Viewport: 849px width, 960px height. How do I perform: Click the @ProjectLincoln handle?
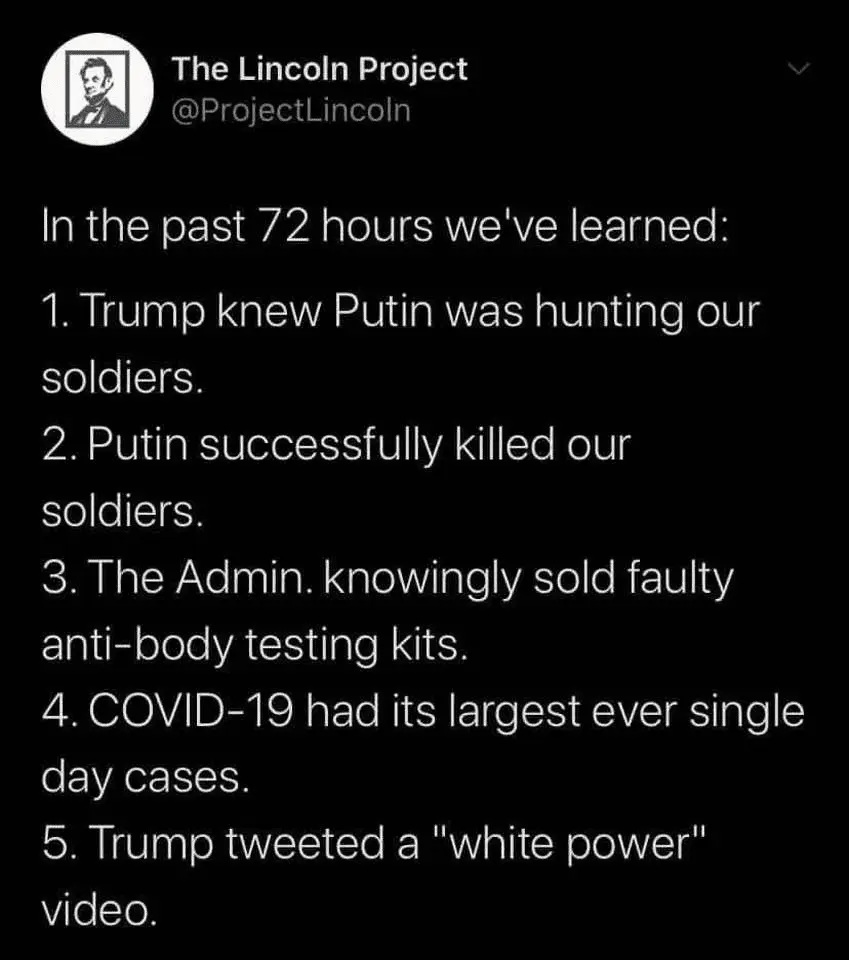(x=291, y=109)
